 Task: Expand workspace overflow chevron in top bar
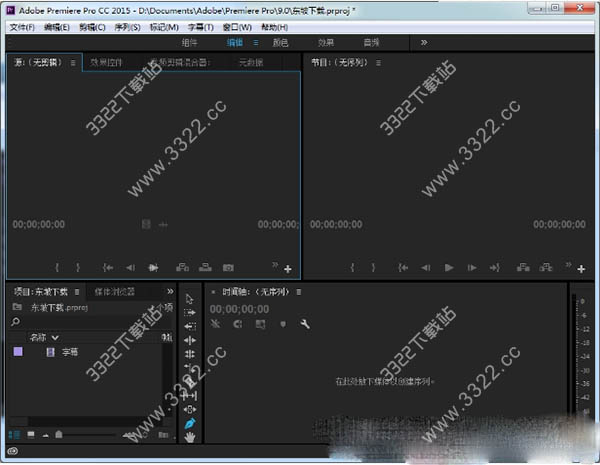click(424, 43)
